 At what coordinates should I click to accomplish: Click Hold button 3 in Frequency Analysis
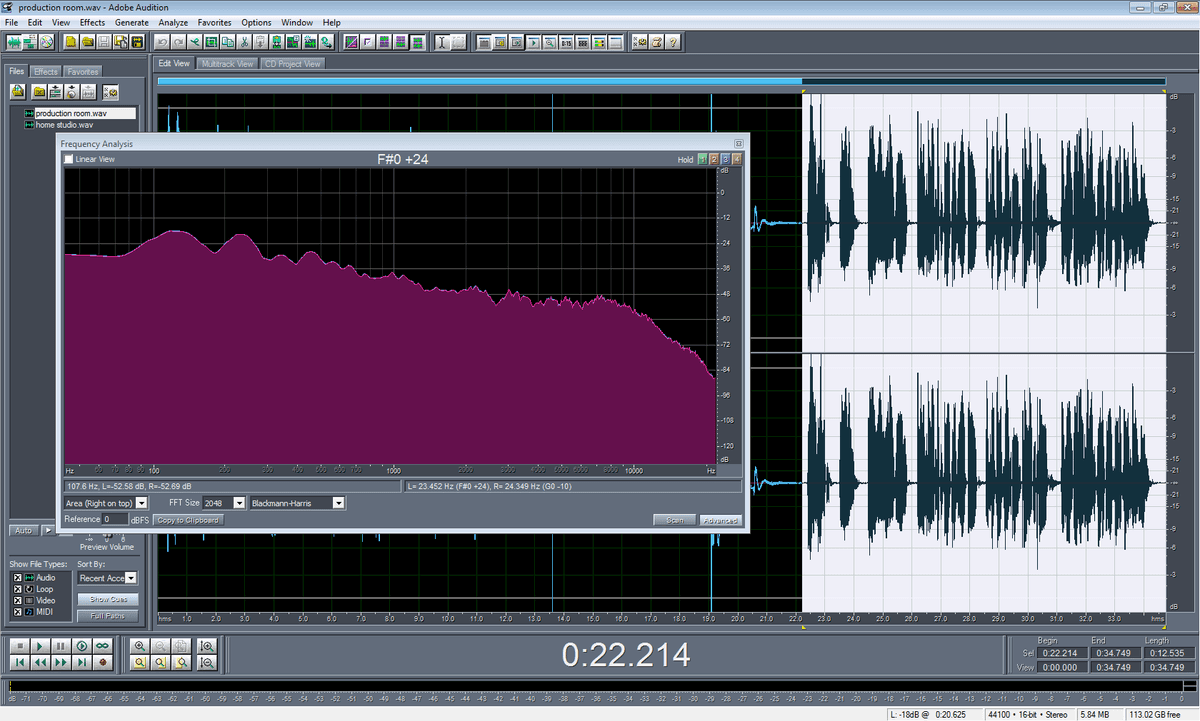(725, 159)
